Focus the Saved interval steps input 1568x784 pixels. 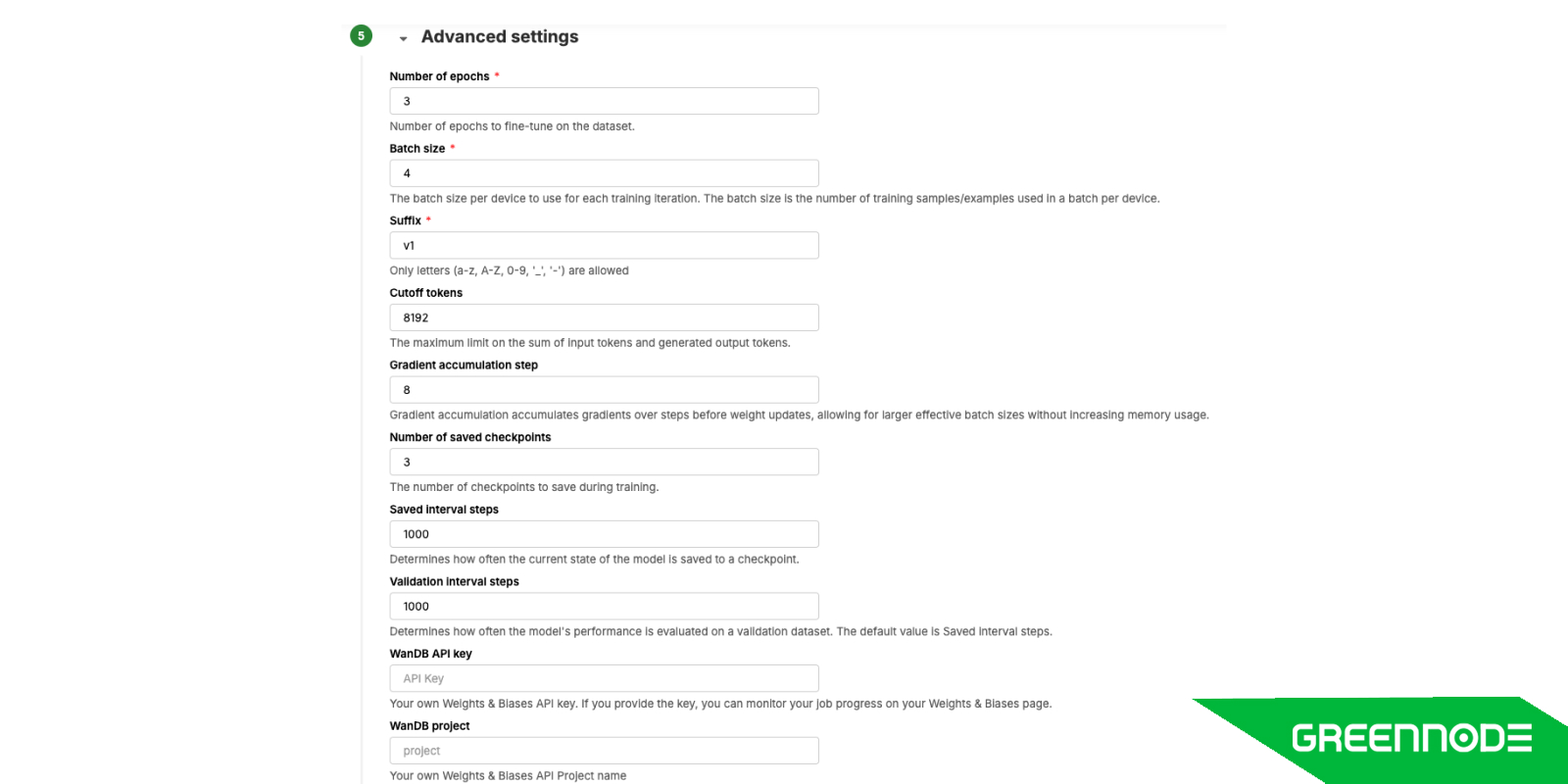pos(604,534)
